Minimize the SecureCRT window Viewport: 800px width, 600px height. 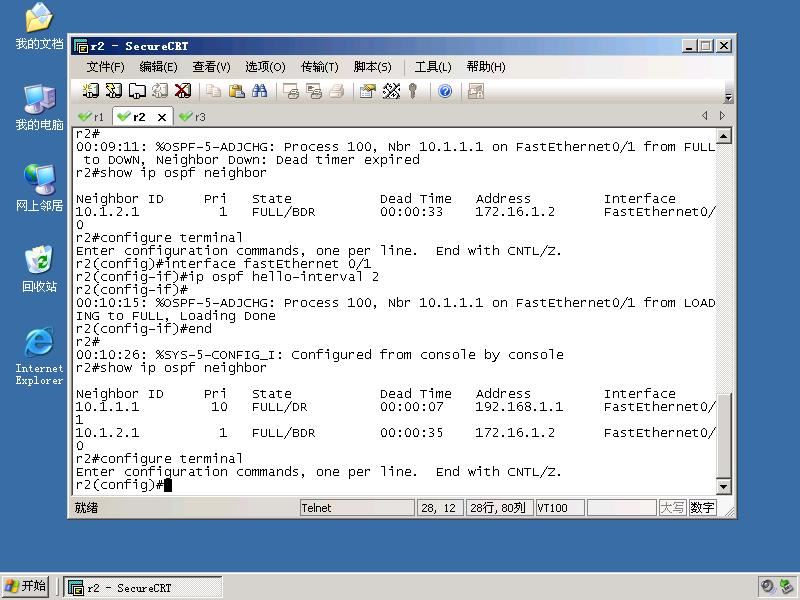(689, 46)
